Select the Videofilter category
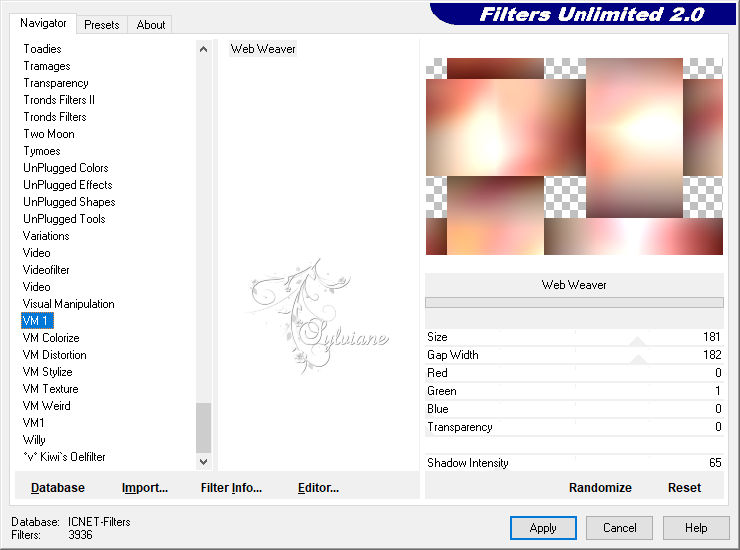Screen dimensions: 740x550 coord(46,270)
